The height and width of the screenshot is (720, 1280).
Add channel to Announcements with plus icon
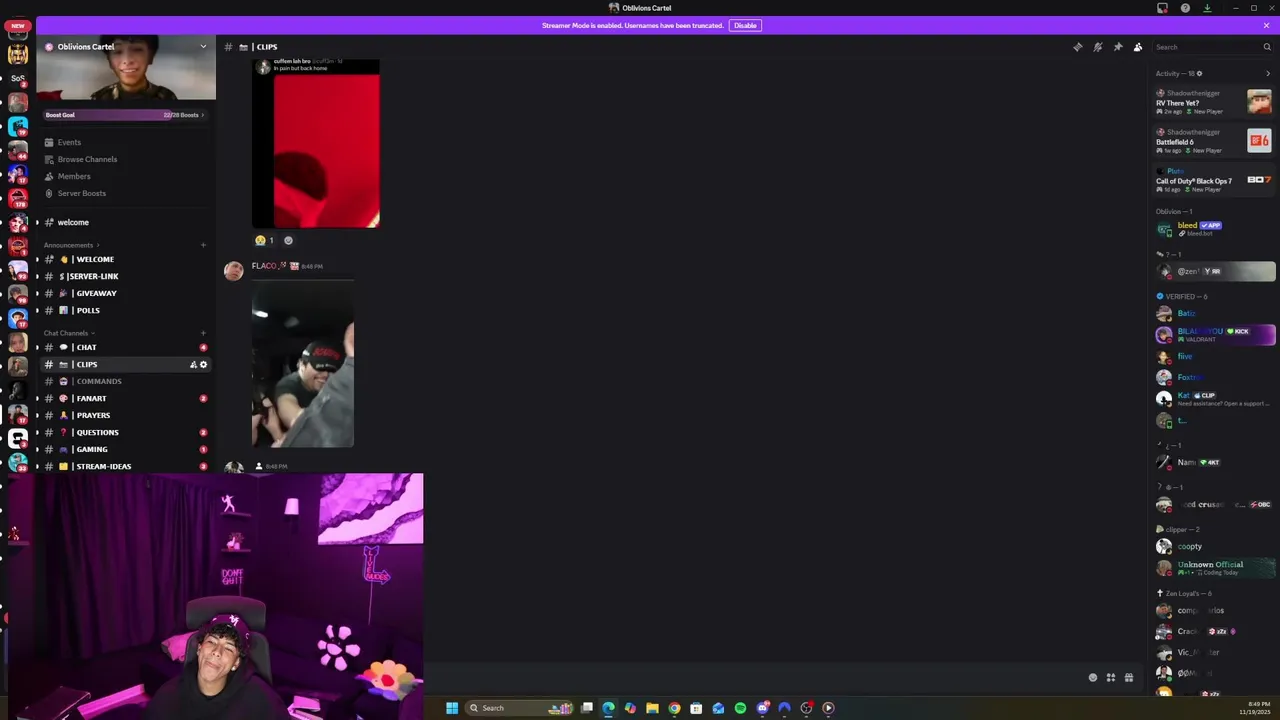pyautogui.click(x=203, y=245)
